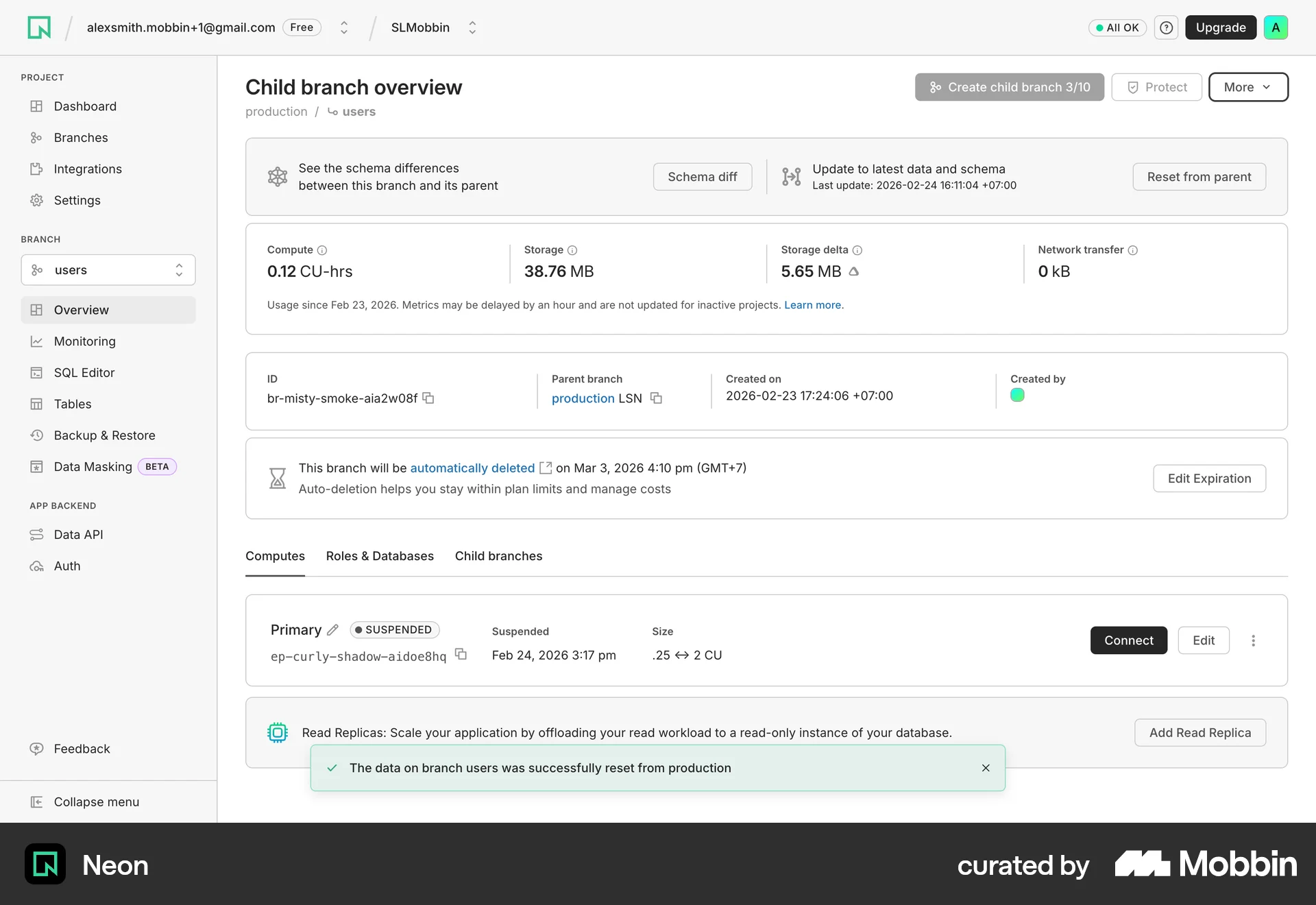Click the BETA badge beside Data Masking

point(157,467)
